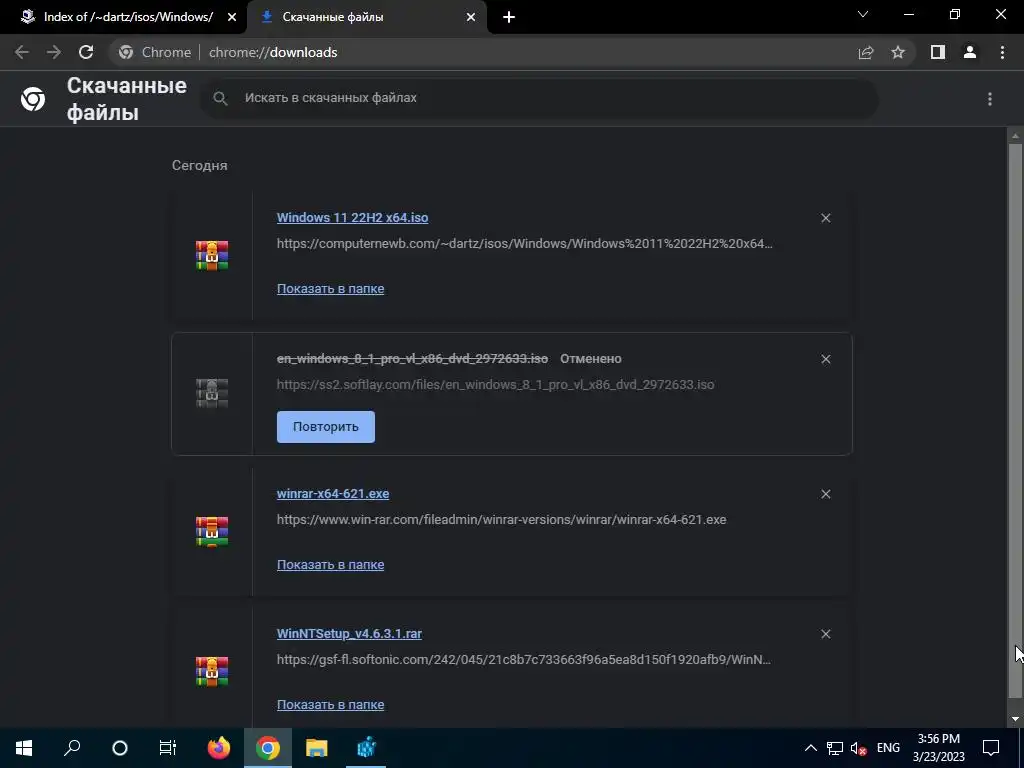
Task: Click the blue app icon on taskbar
Action: [366, 748]
